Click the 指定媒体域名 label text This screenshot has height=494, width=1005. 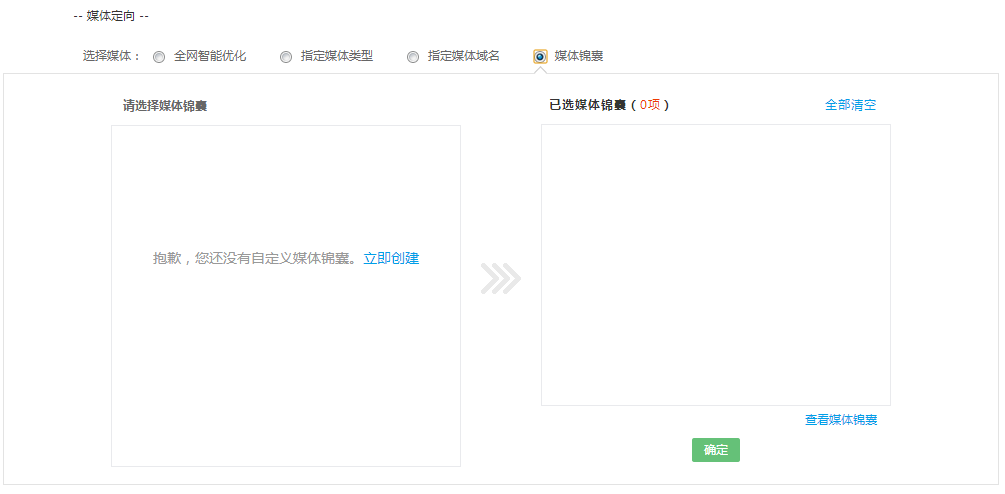tap(463, 56)
